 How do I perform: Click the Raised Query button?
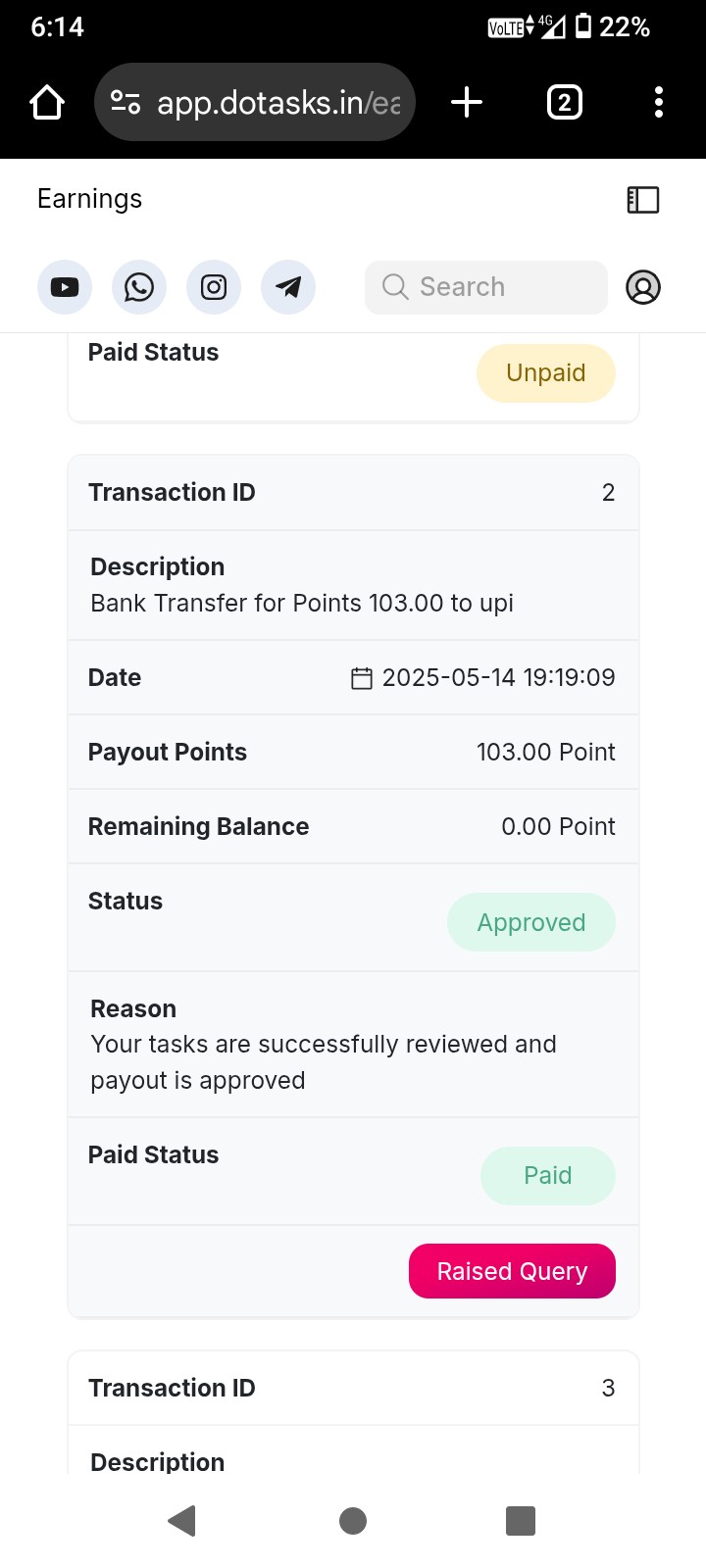(x=512, y=1271)
